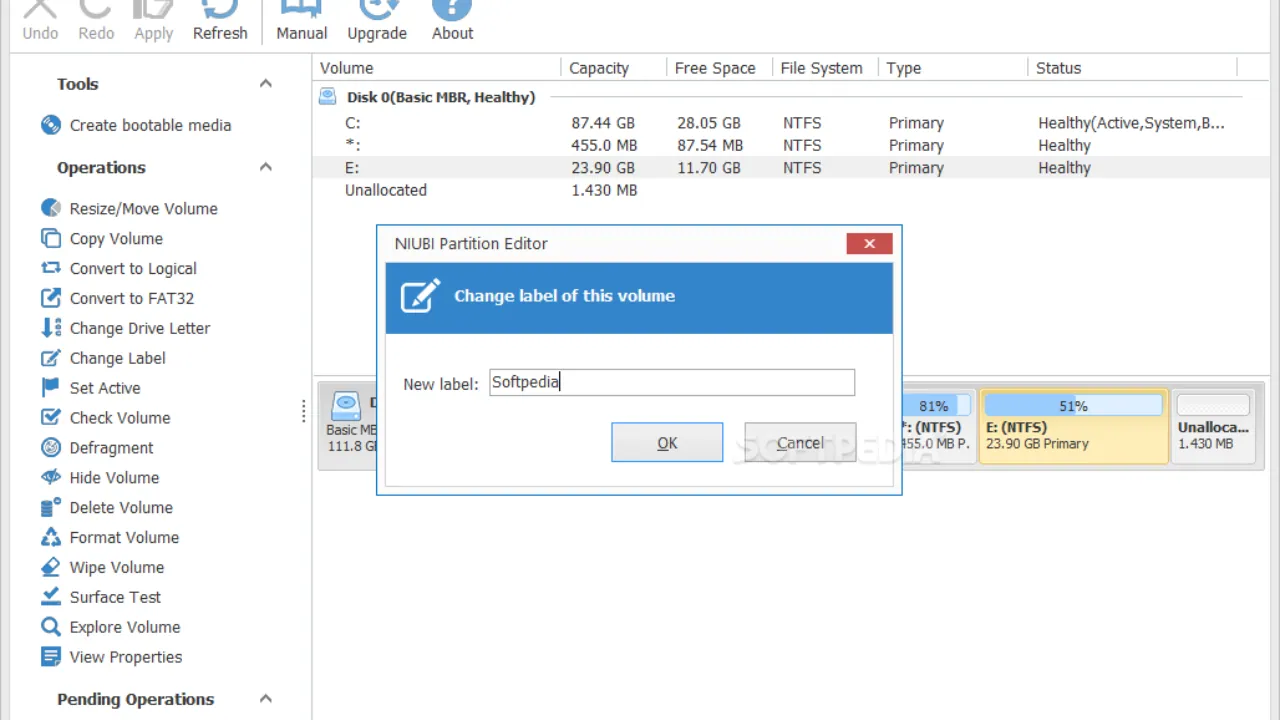This screenshot has height=720, width=1280.
Task: Click the 81% usage bar
Action: (x=934, y=406)
